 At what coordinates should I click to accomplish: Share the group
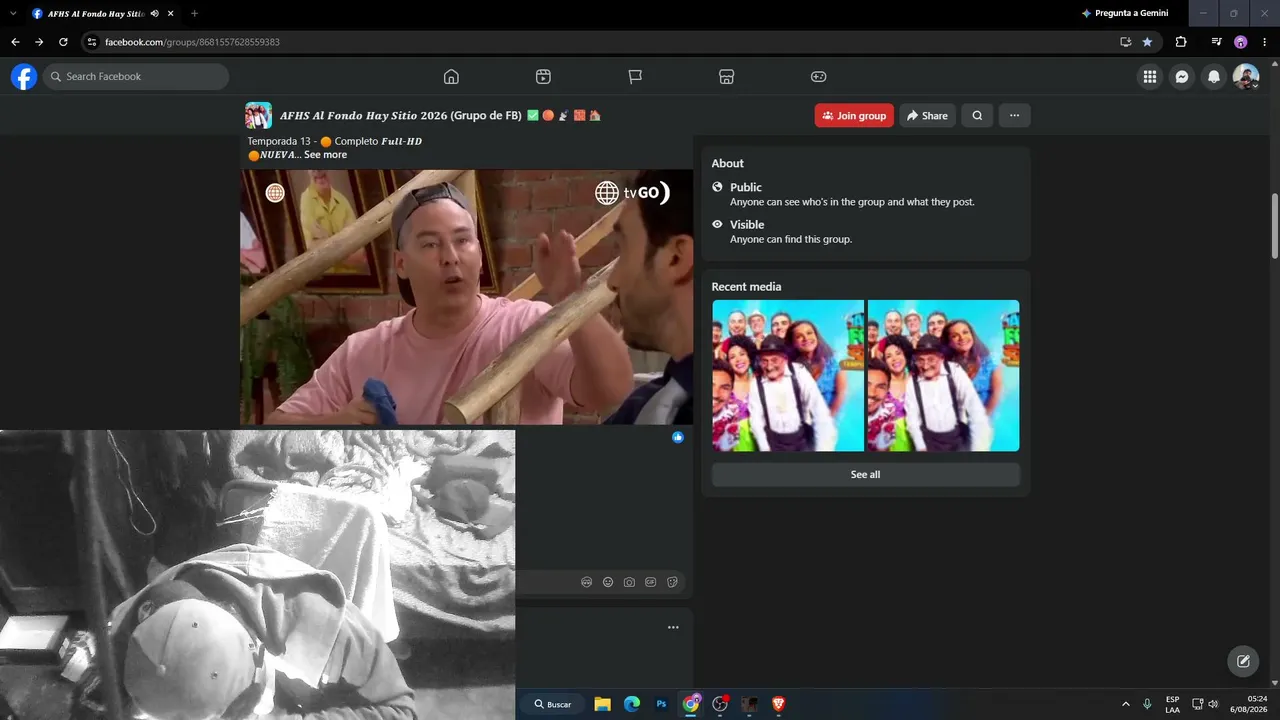927,116
